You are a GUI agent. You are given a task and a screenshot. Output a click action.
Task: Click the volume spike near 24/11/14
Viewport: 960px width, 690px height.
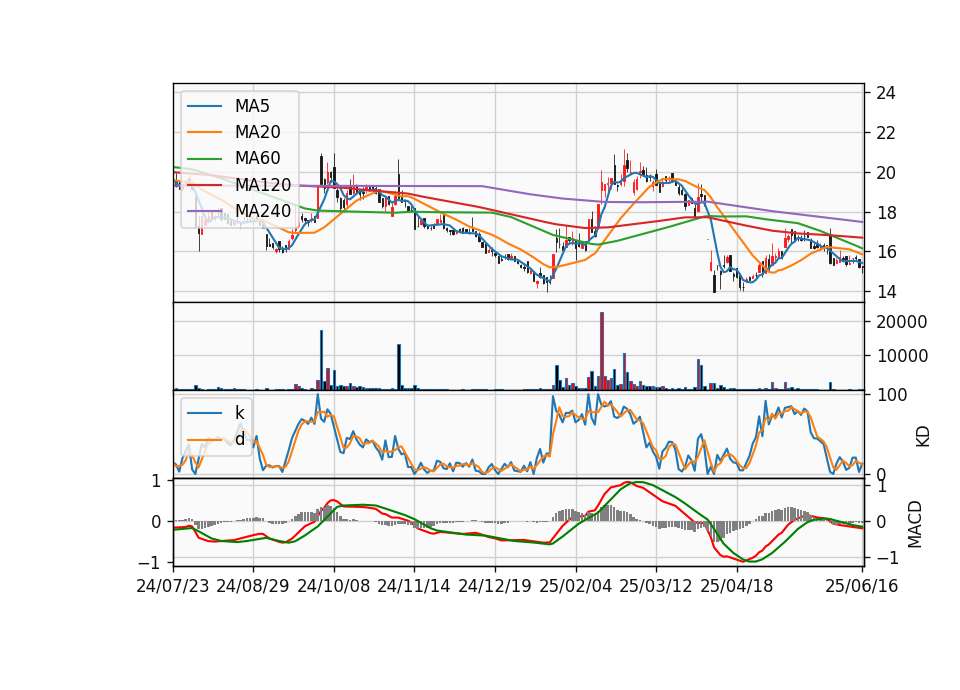click(x=399, y=367)
